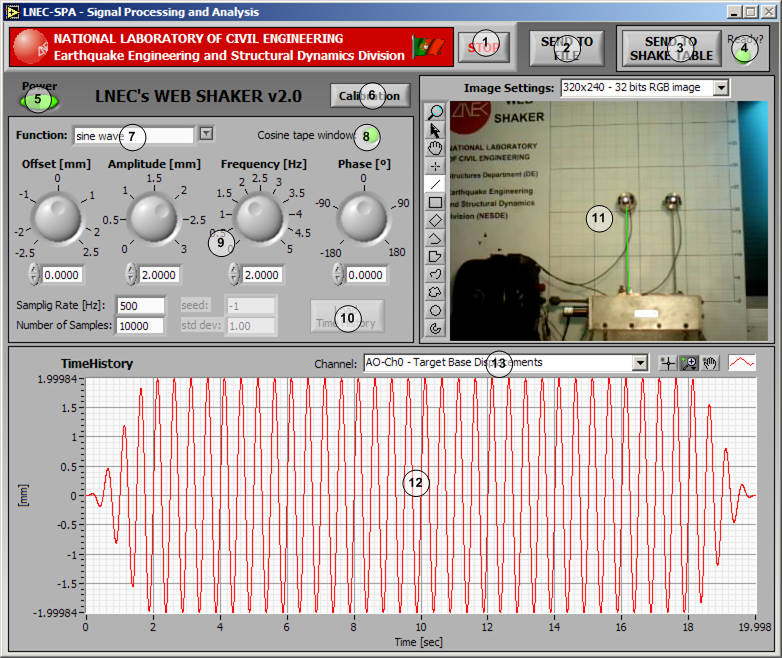This screenshot has height=658, width=782.
Task: Click the 19.998 x-axis end label
Action: [x=755, y=627]
